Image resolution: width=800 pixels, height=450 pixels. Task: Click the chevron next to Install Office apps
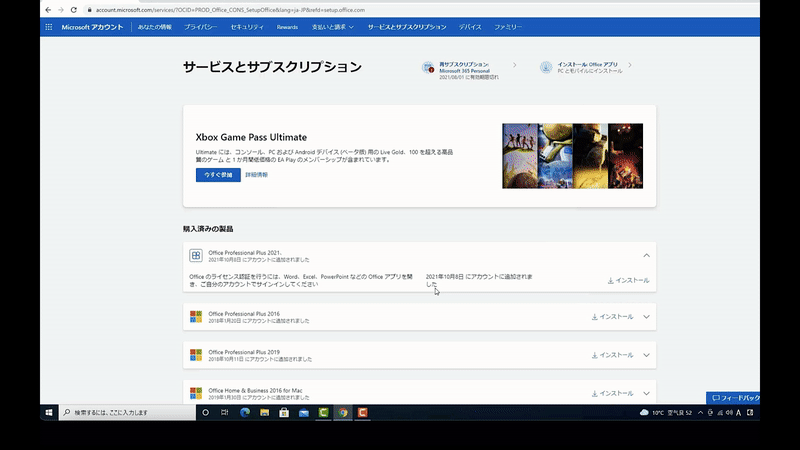click(x=630, y=65)
